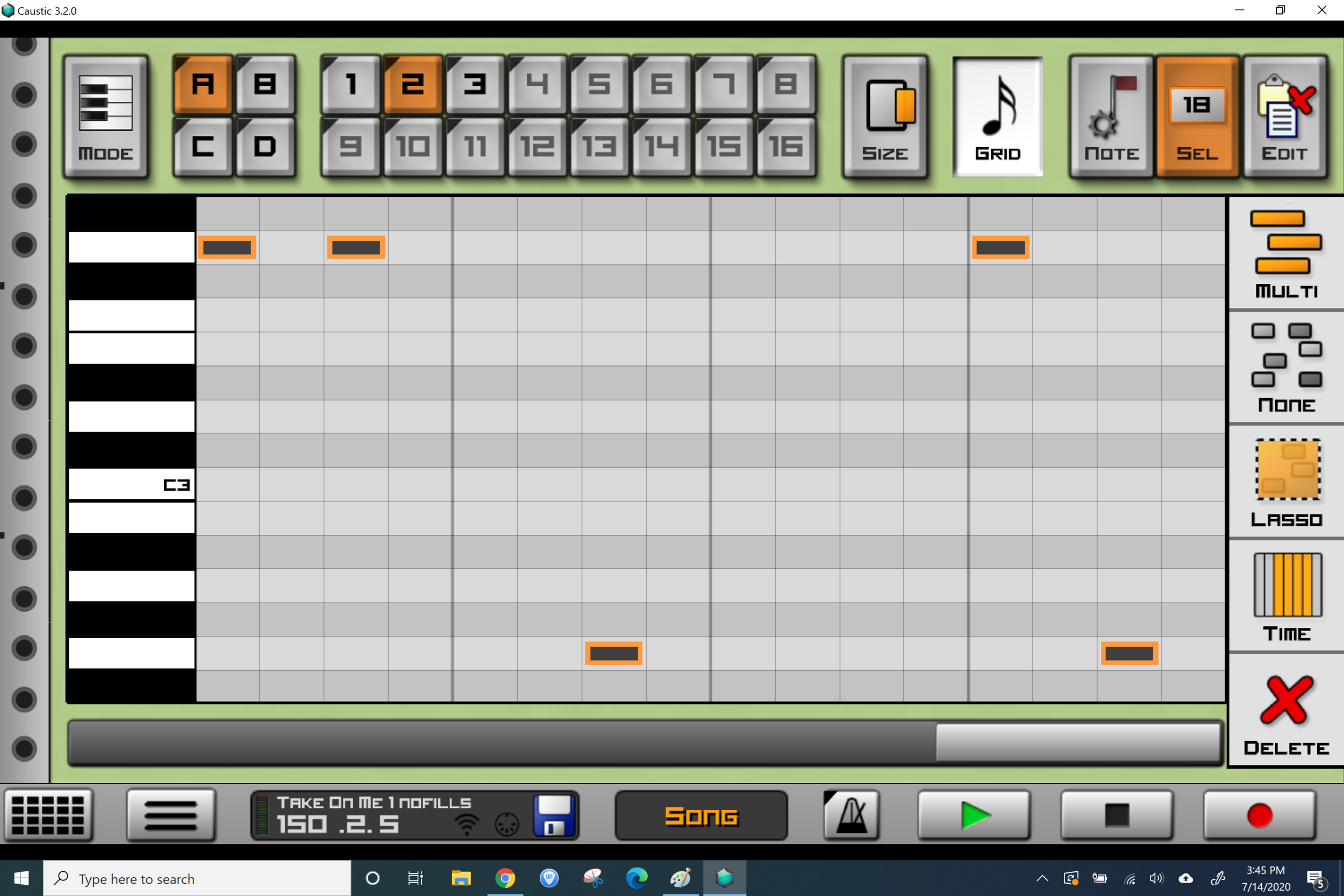
Task: Open the Edit clipboard menu
Action: 1284,117
